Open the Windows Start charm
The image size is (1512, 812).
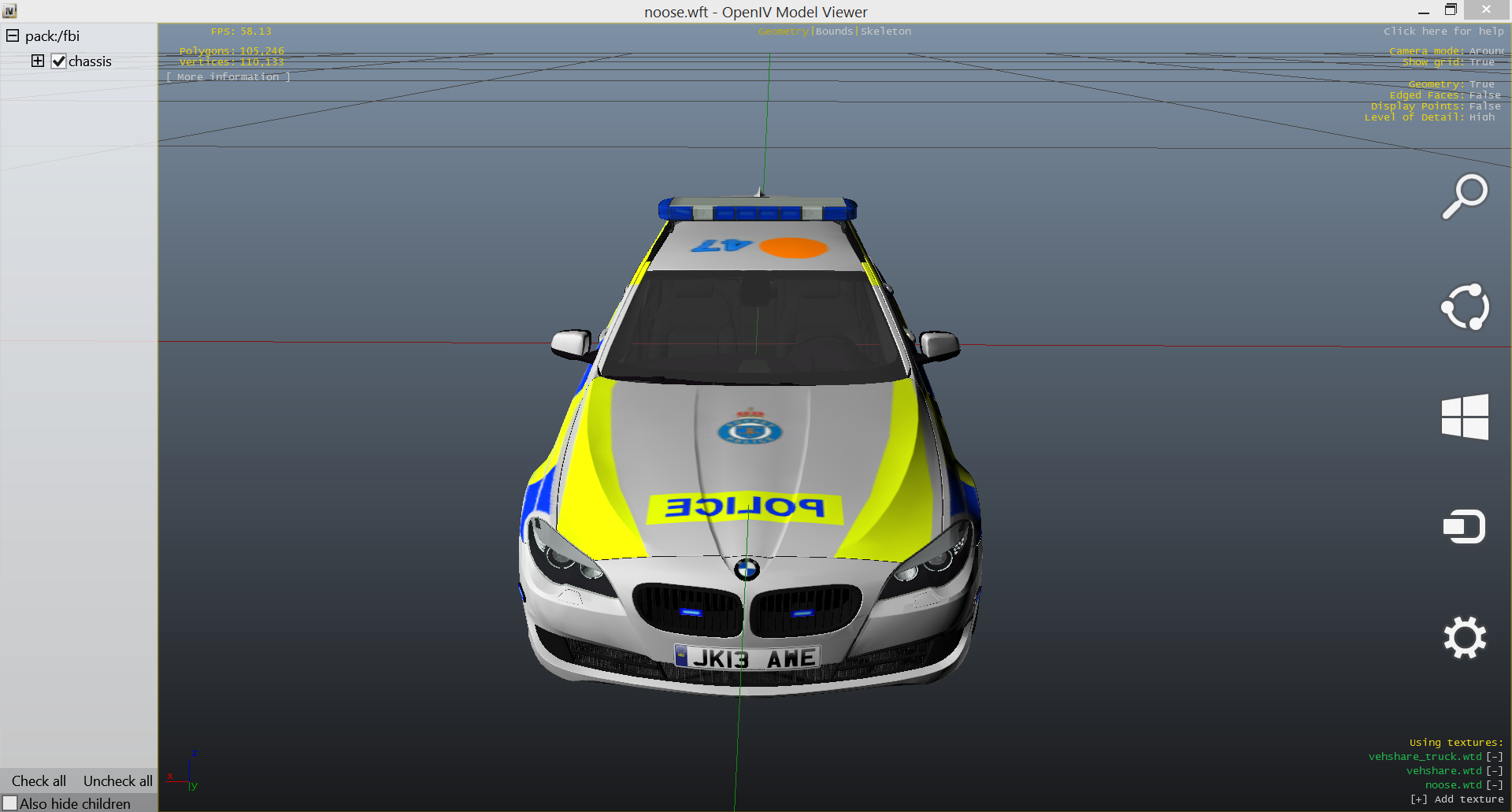[x=1465, y=417]
